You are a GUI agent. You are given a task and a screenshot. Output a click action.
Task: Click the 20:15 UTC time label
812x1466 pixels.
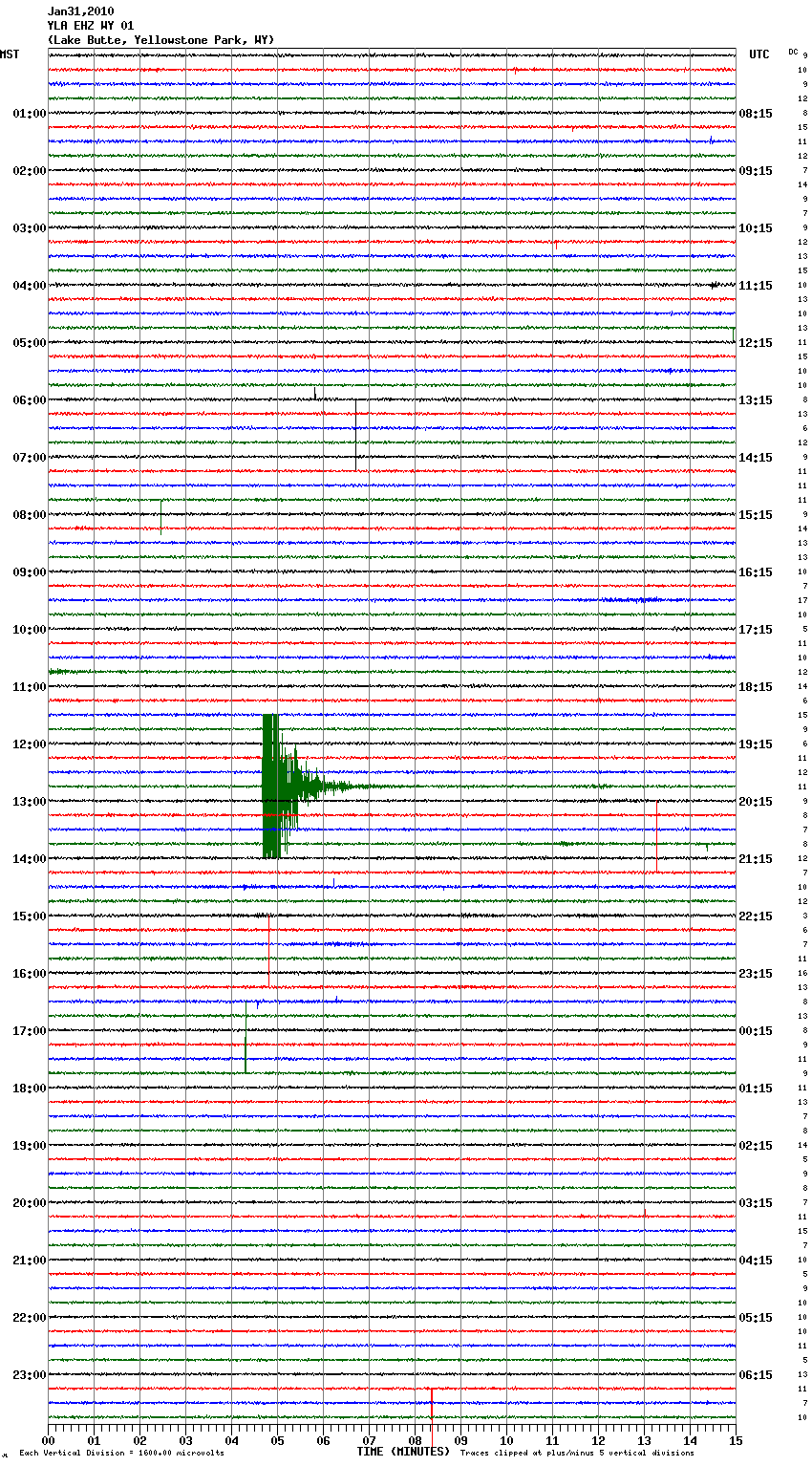tap(756, 802)
